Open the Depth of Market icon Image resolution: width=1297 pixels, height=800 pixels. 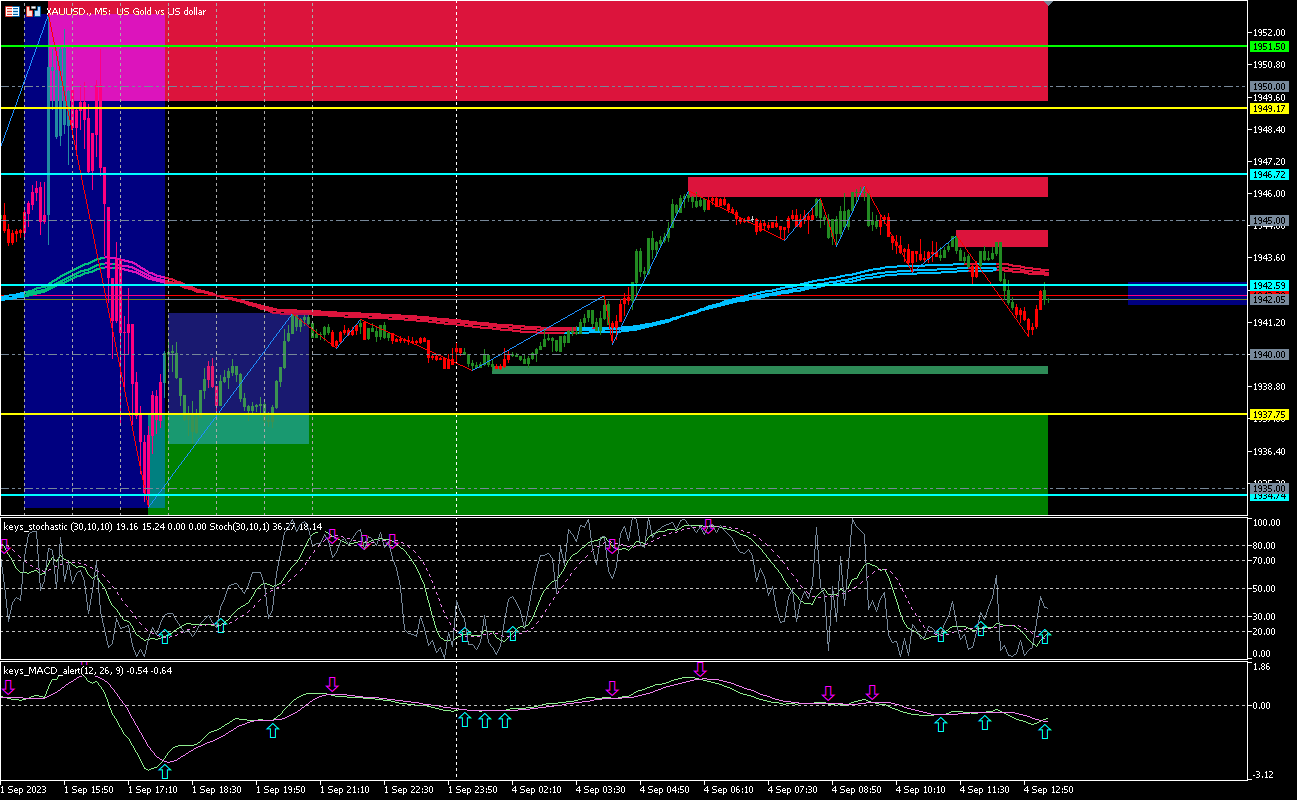(33, 11)
